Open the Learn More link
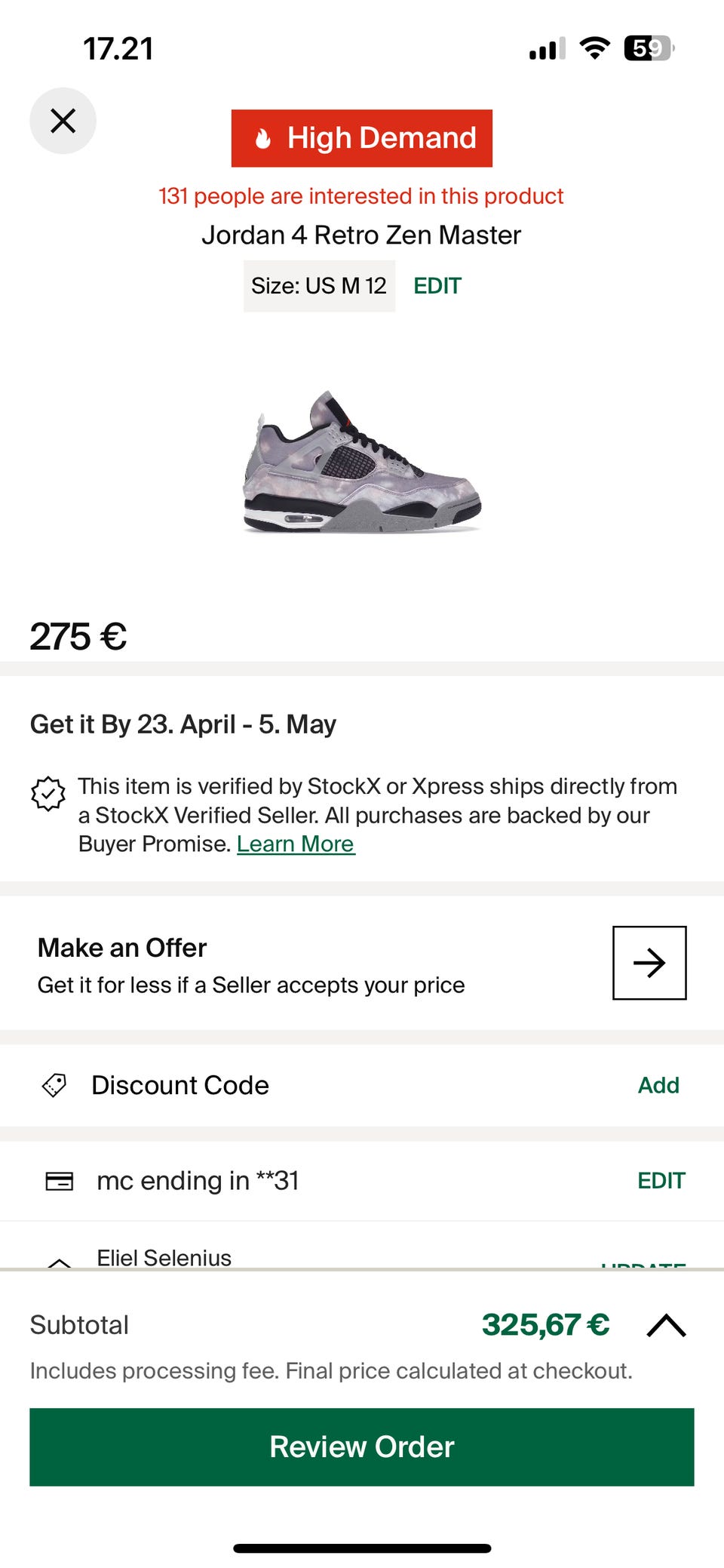The image size is (724, 1568). click(x=296, y=844)
